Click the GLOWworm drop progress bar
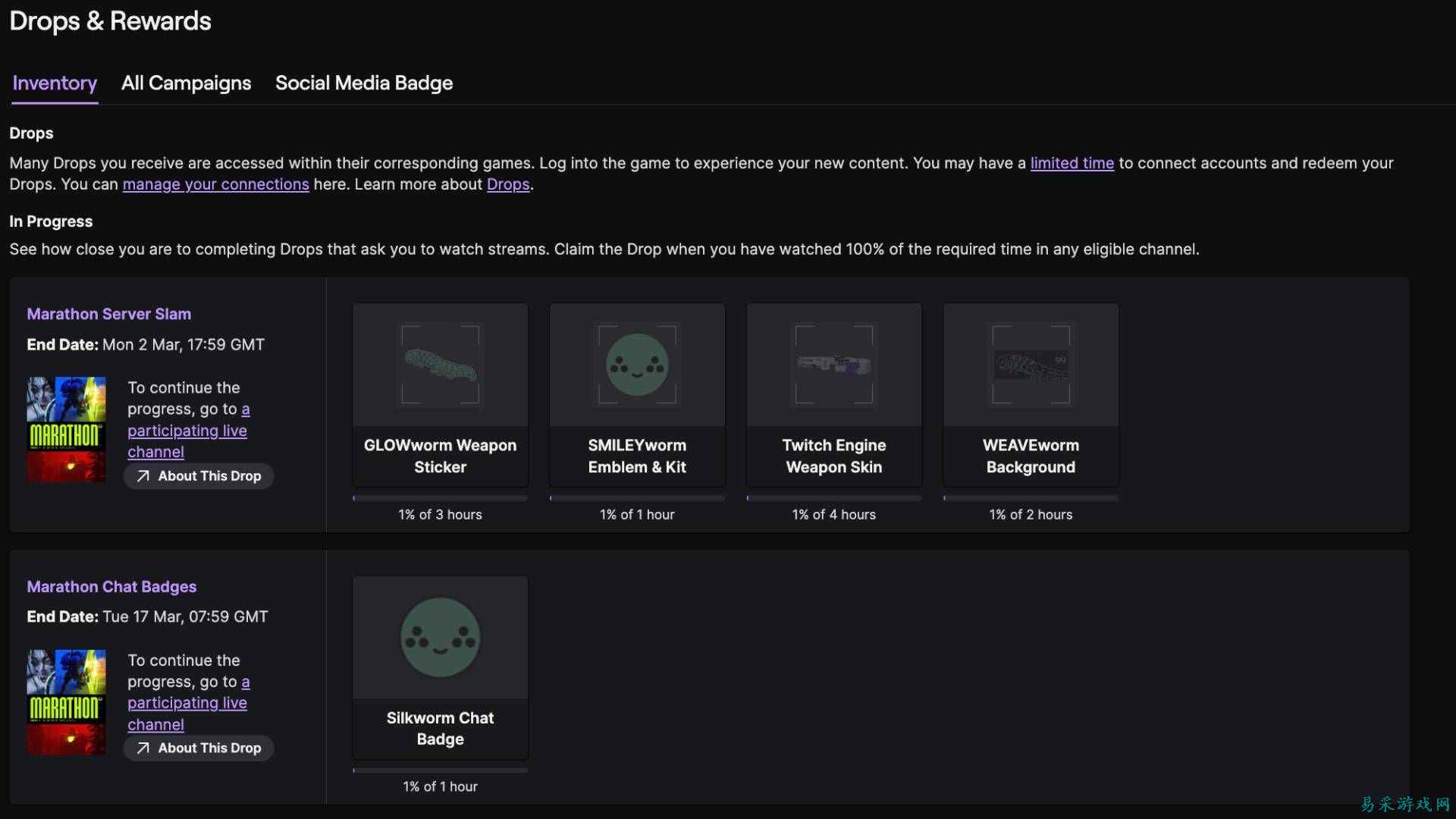 click(440, 497)
